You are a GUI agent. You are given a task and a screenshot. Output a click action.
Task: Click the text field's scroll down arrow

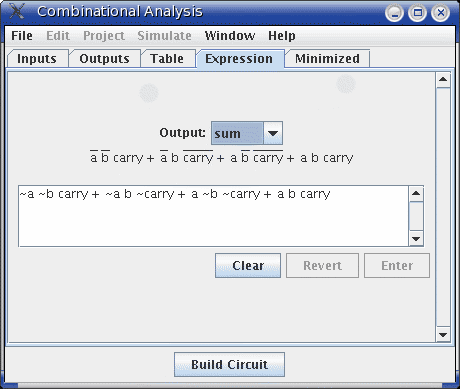tap(416, 239)
